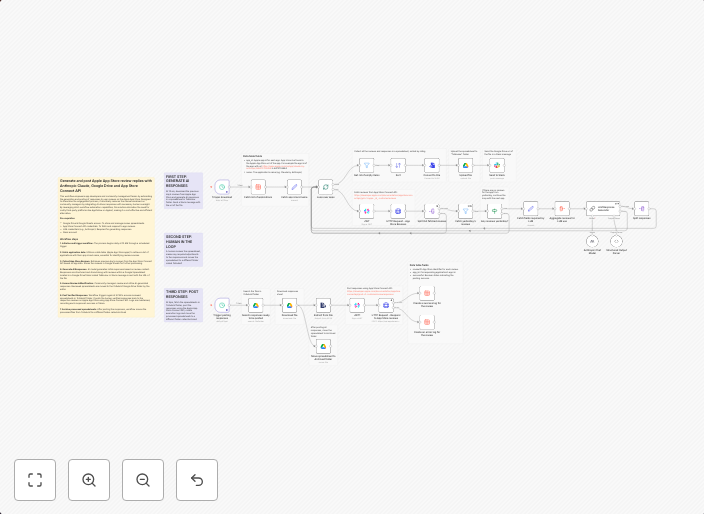Click the zoom in magnifier button
The height and width of the screenshot is (514, 704).
[89, 480]
